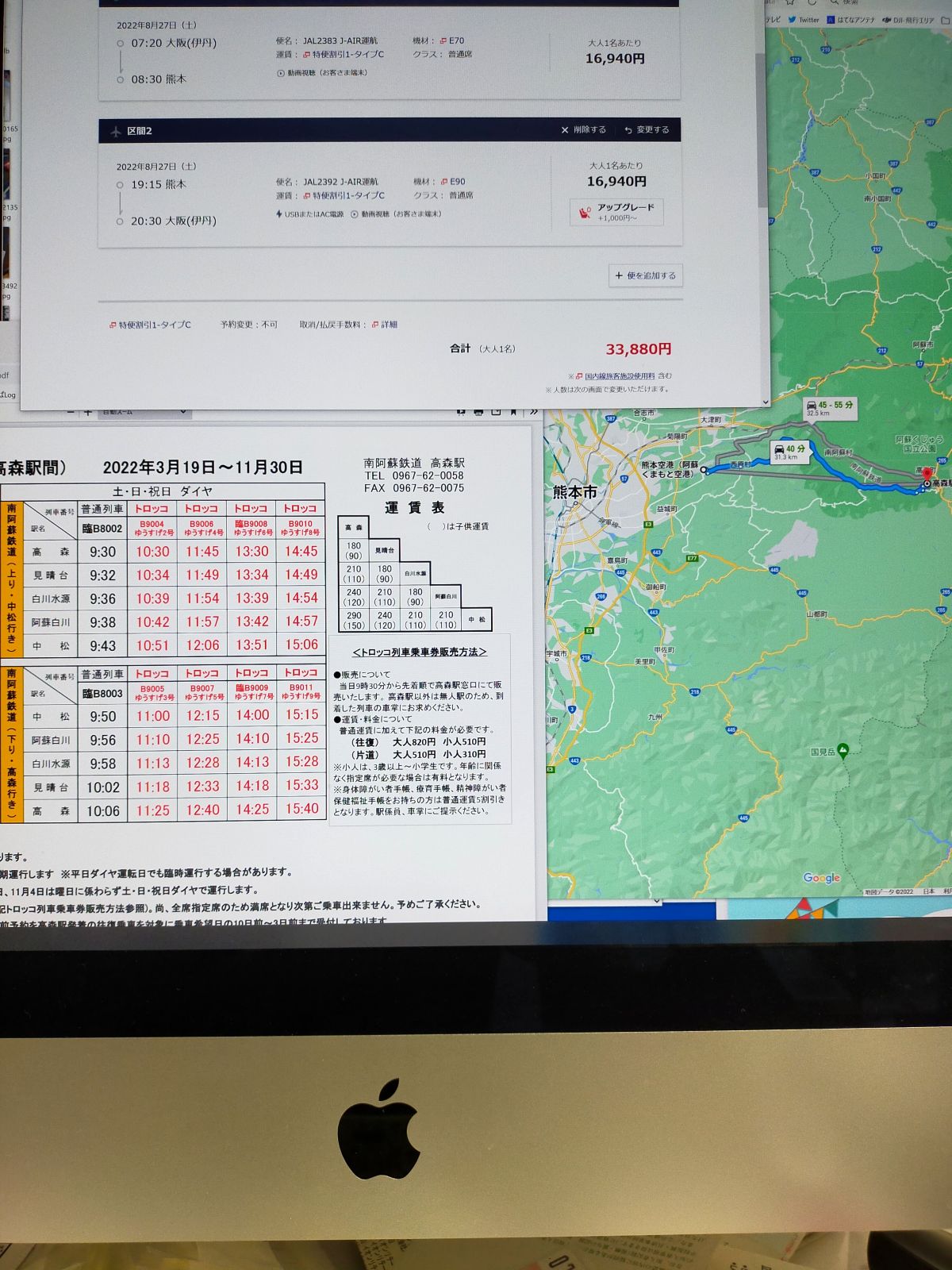
Task: Click the browser reload icon
Action: 813,2
